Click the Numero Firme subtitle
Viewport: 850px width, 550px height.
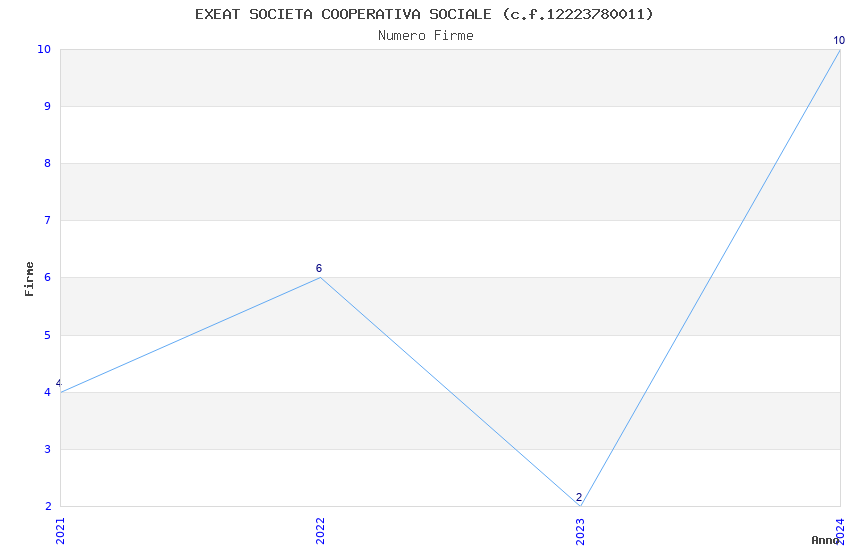point(425,36)
